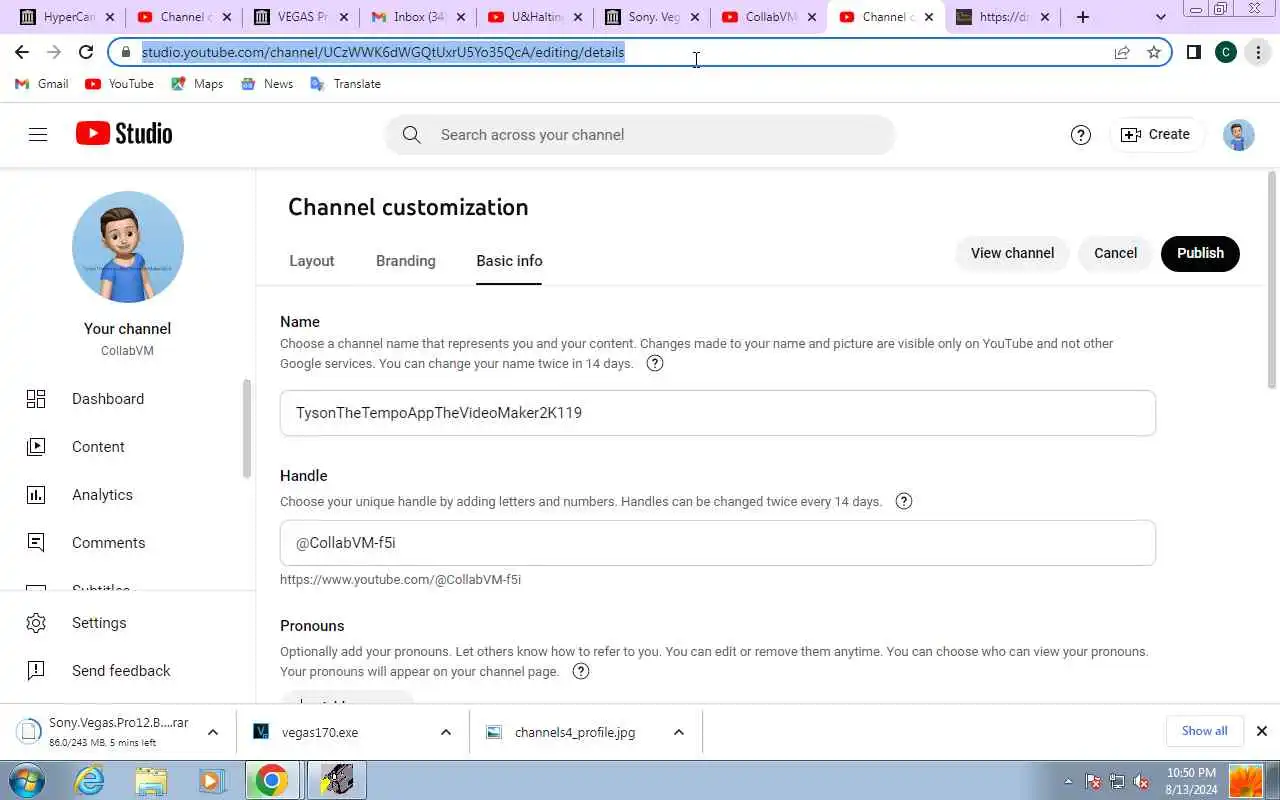Open the Translate bookmark
The height and width of the screenshot is (800, 1280).
(x=346, y=84)
